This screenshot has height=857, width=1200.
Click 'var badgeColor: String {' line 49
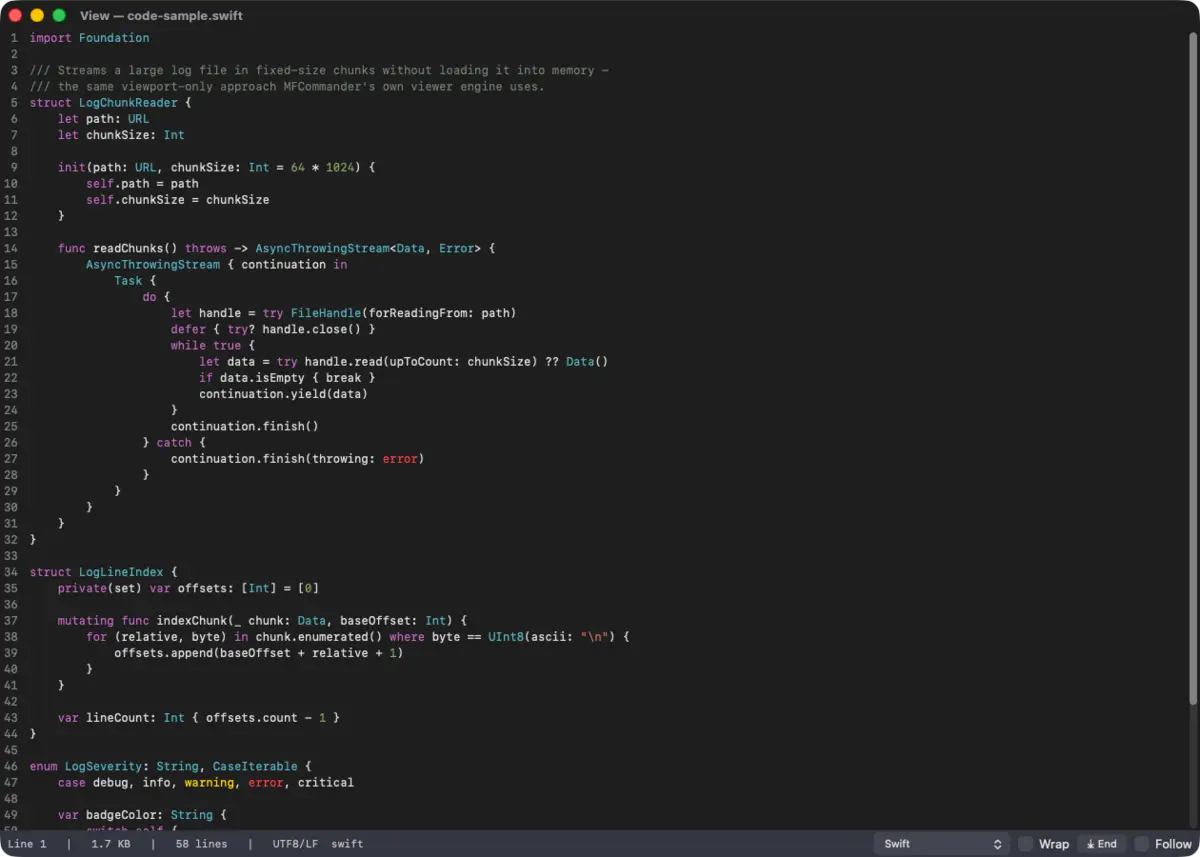point(142,815)
